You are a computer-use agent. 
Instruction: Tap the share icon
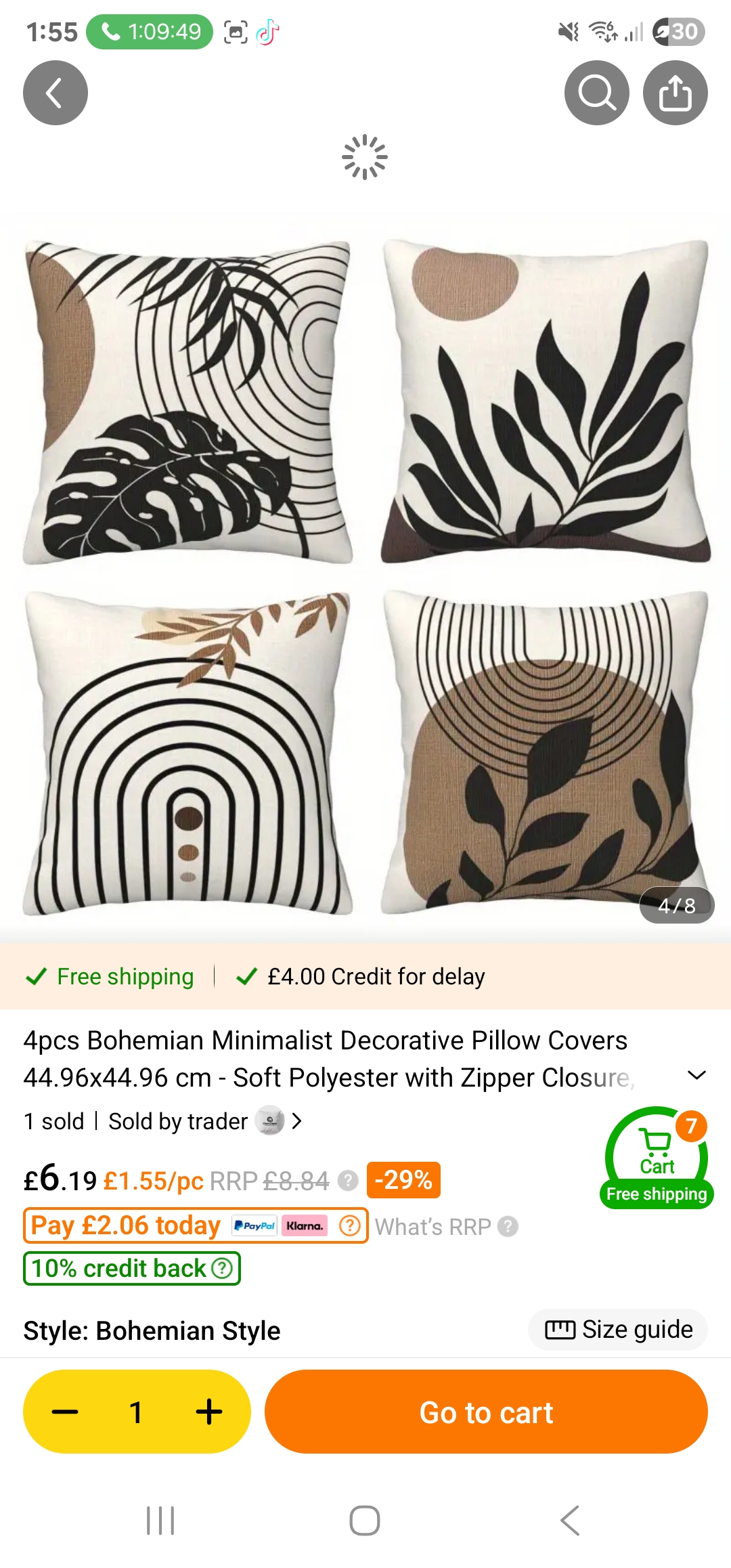click(x=675, y=93)
